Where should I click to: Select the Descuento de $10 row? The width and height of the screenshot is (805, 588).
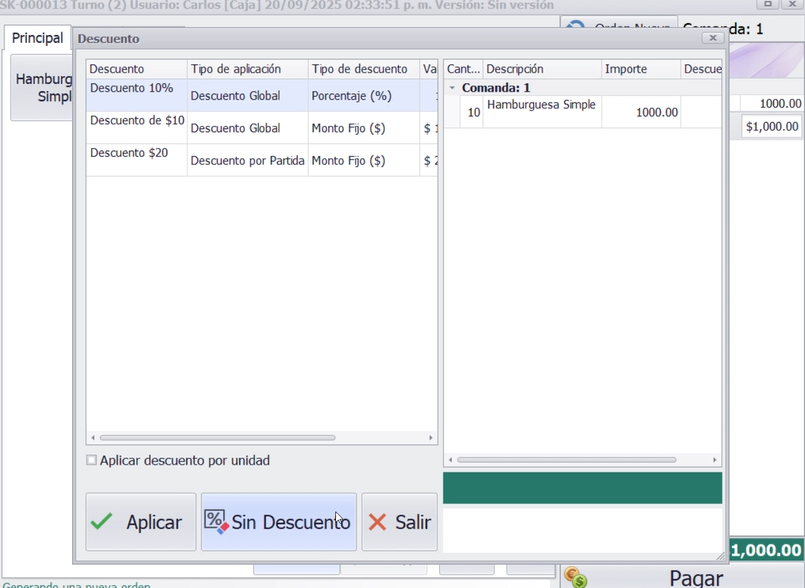pyautogui.click(x=137, y=127)
